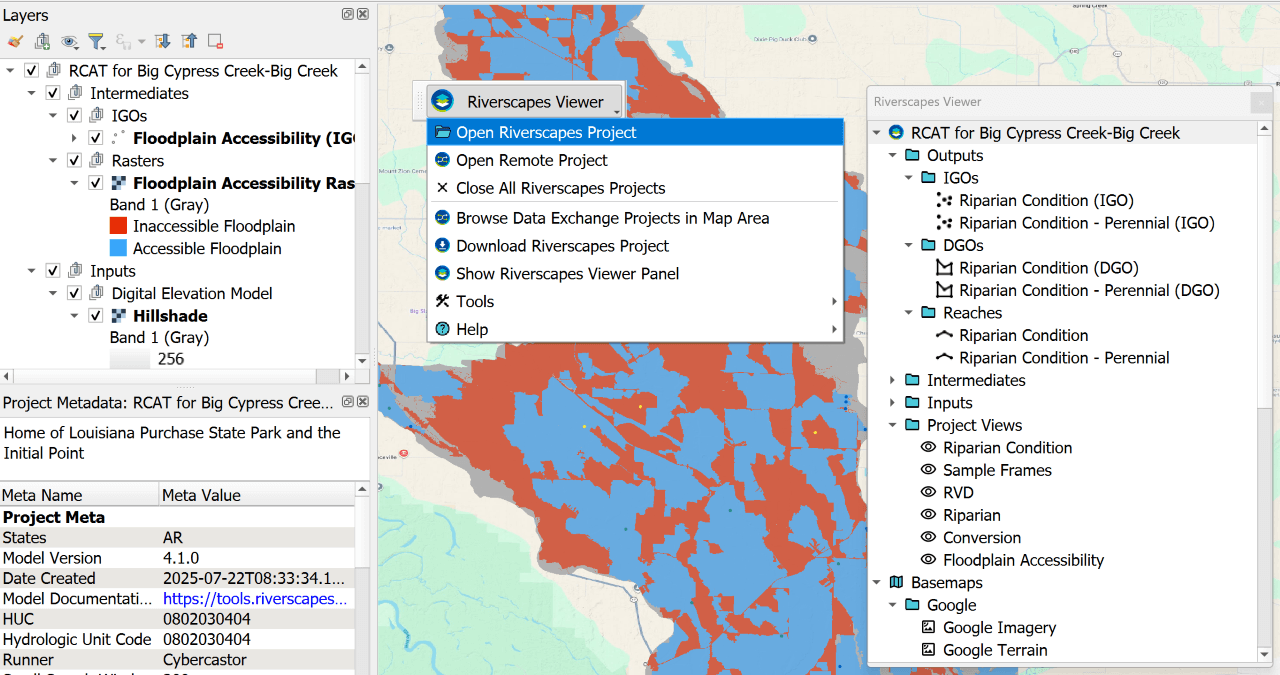The height and width of the screenshot is (675, 1280).
Task: Click the Add Group icon in Layers
Action: coord(42,41)
